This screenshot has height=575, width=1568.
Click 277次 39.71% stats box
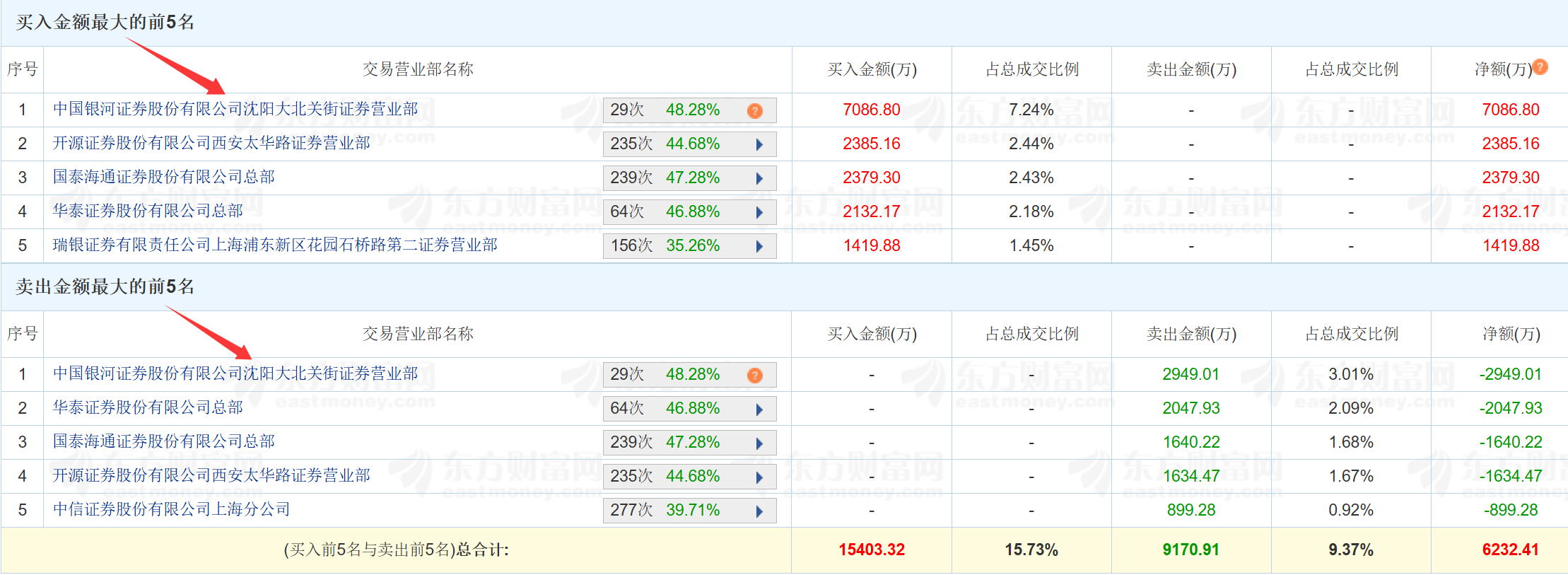coord(689,511)
